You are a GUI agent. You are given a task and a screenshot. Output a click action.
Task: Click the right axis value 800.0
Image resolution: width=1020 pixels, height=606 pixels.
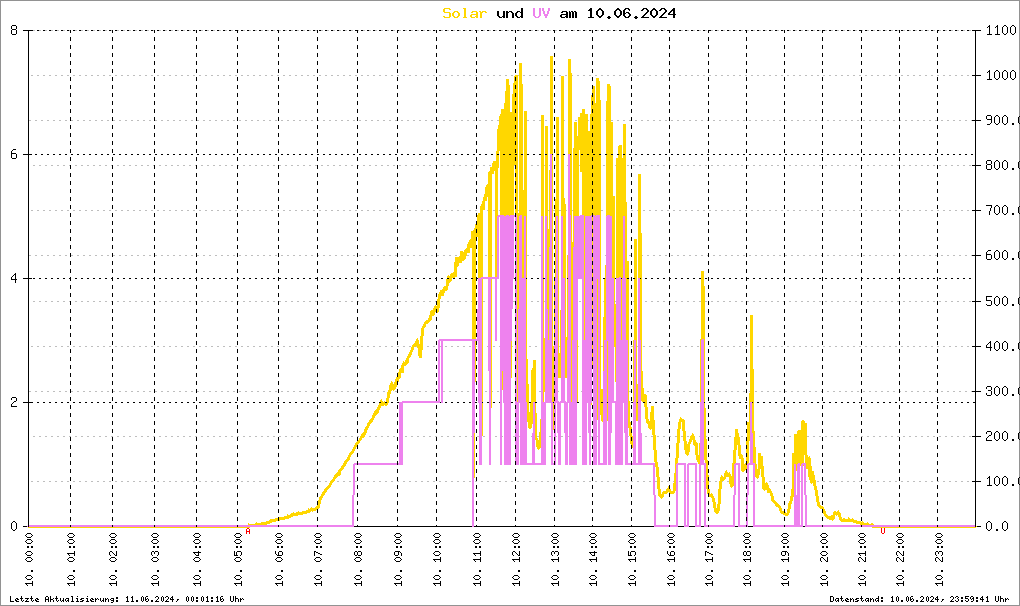point(1002,166)
